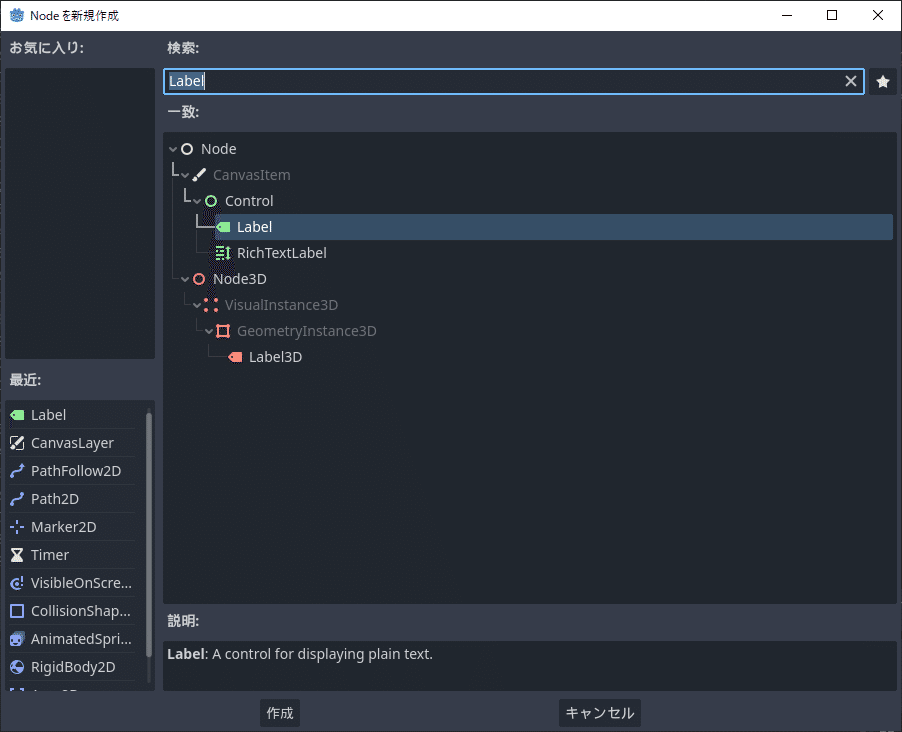The width and height of the screenshot is (902, 732).
Task: Select the root Node entry
Action: [x=219, y=149]
